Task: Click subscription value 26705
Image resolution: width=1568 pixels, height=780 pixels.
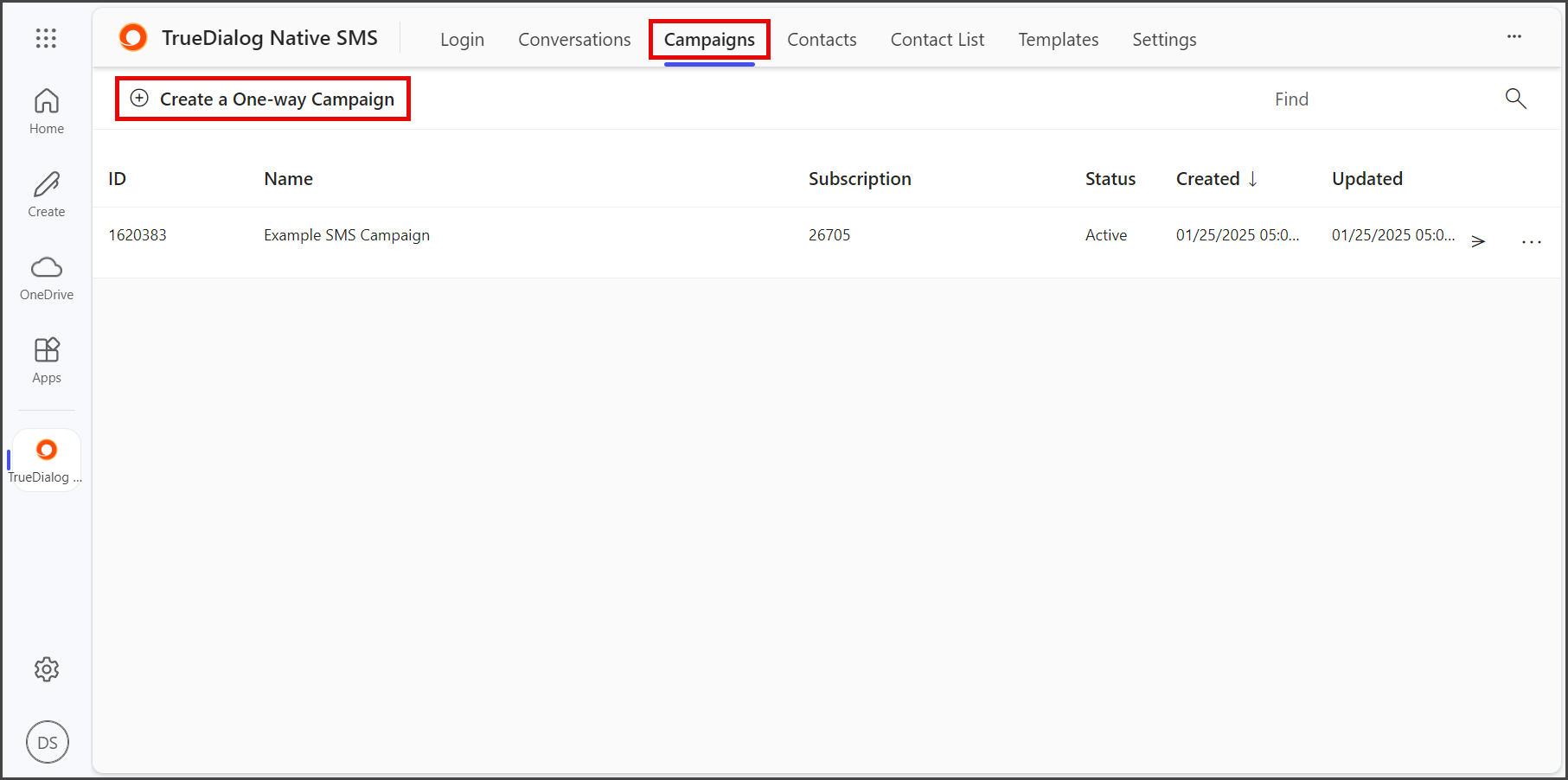Action: pyautogui.click(x=829, y=235)
